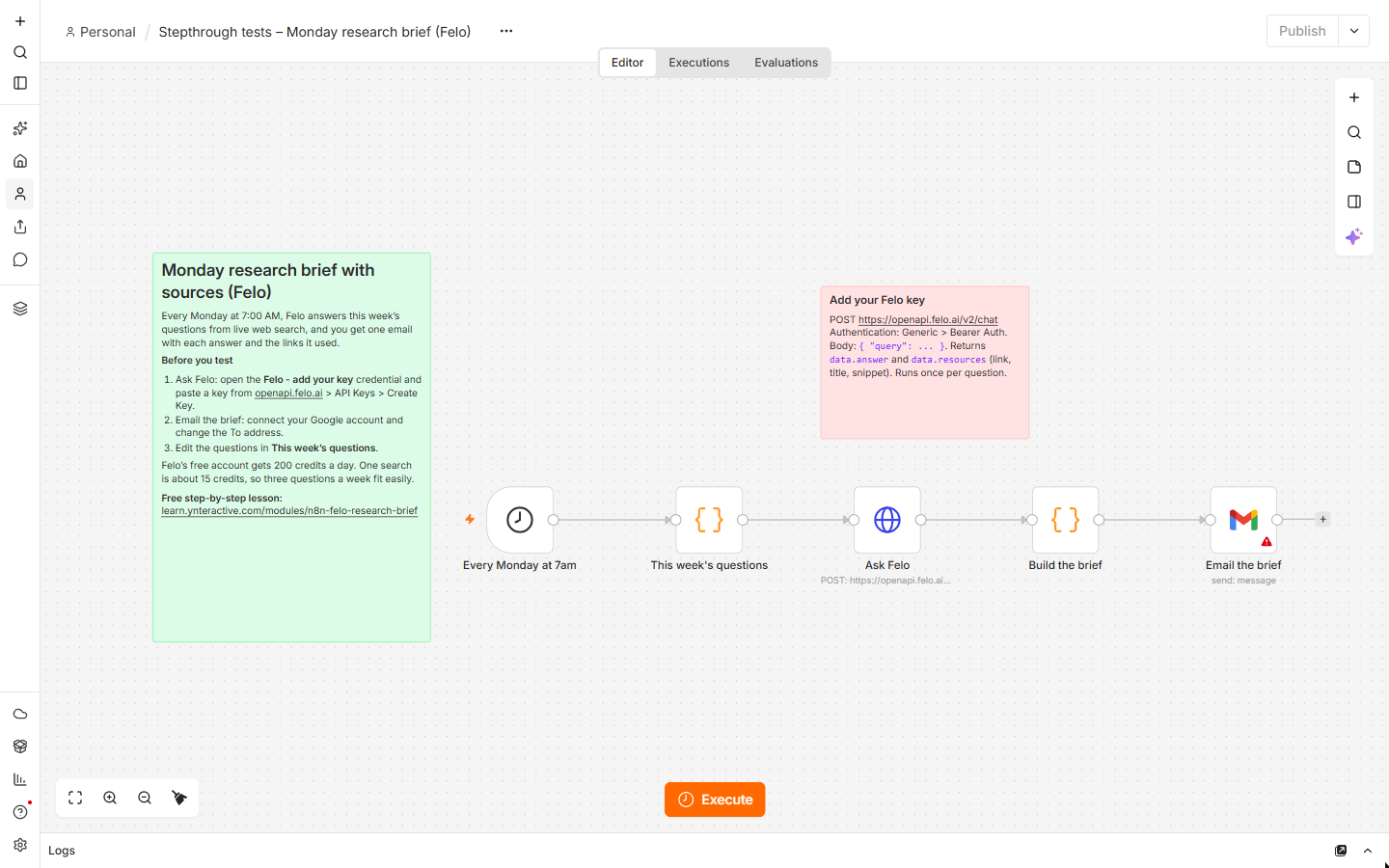The width and height of the screenshot is (1389, 868).
Task: Expand the Logs panel chevron
Action: 1368,851
